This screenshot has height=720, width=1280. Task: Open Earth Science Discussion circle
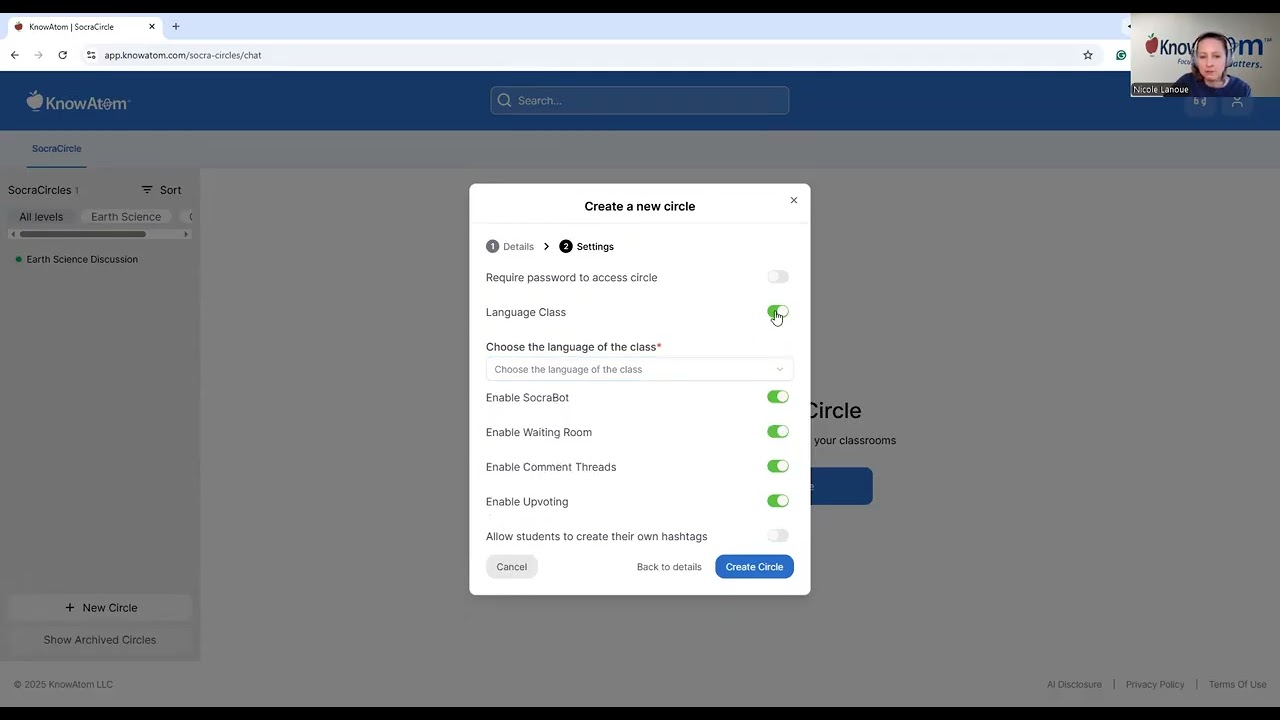click(x=82, y=259)
